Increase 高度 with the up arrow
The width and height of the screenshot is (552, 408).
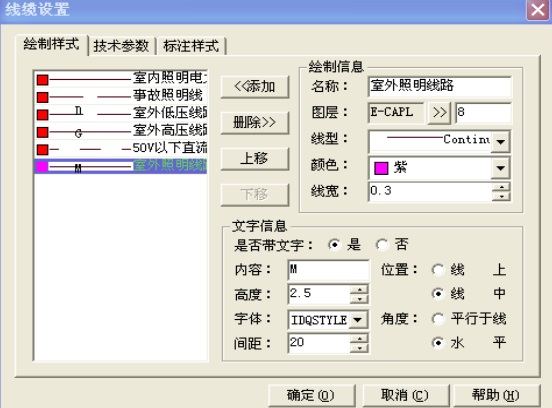(x=359, y=290)
